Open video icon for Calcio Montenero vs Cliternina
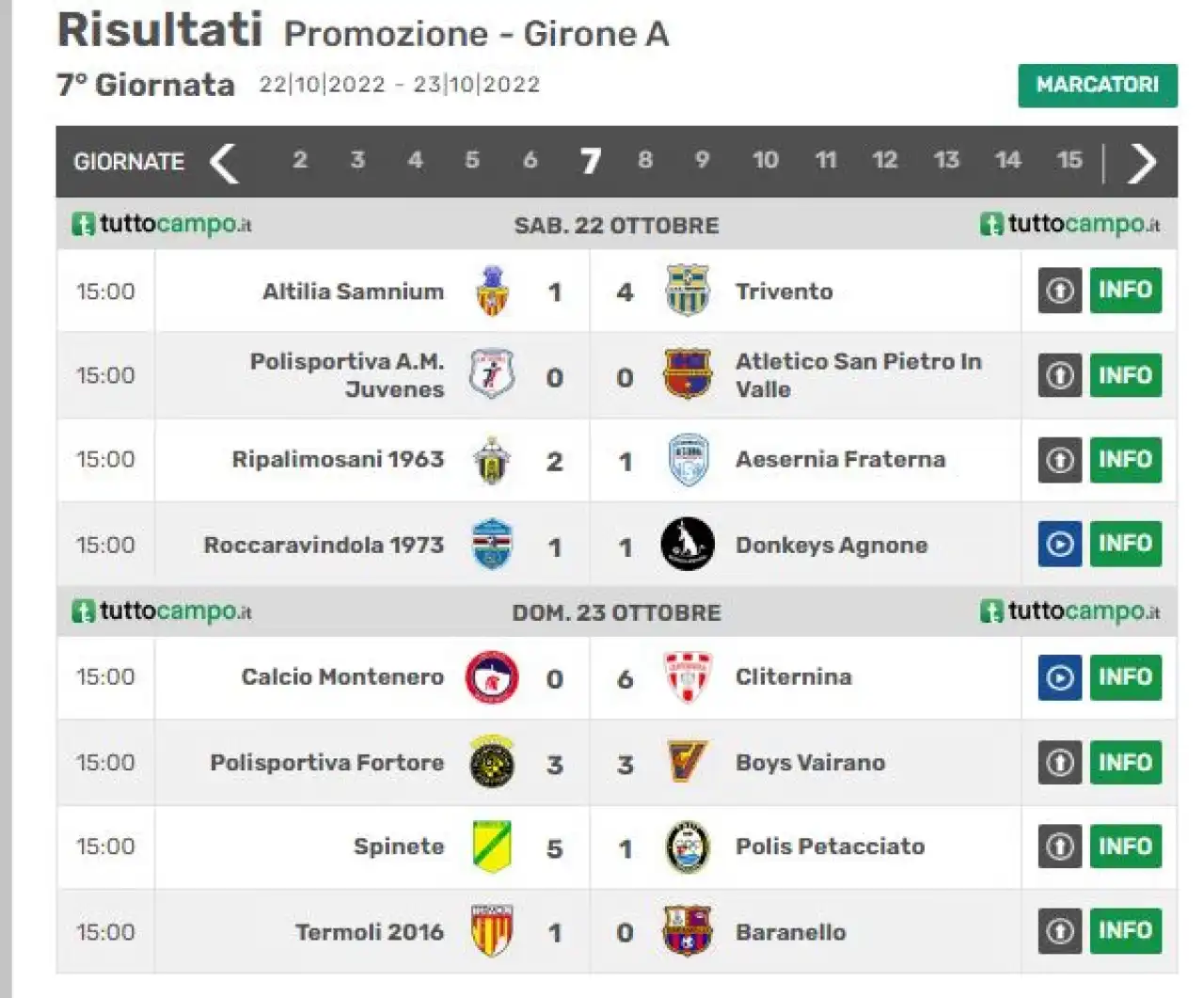 [x=1060, y=677]
